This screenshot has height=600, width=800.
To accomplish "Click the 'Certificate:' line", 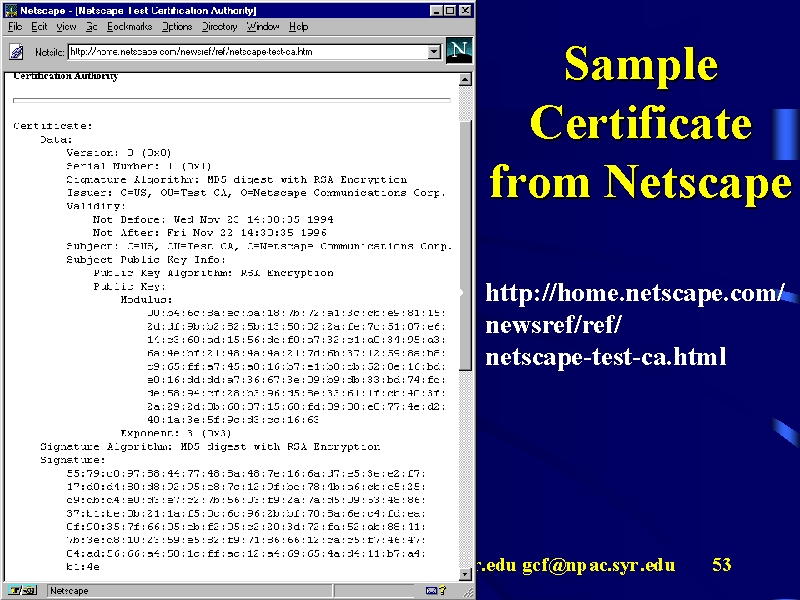I will pos(53,126).
